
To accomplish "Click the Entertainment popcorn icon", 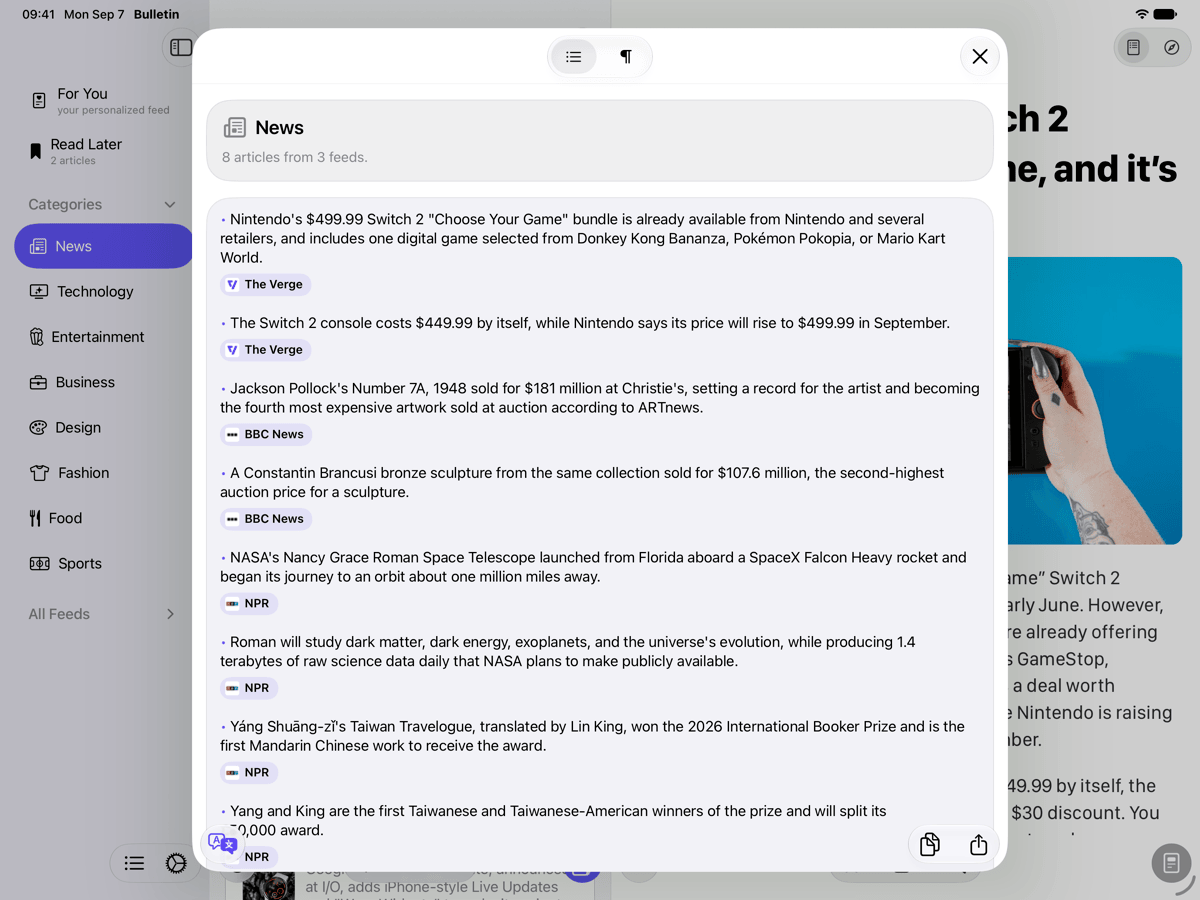I will (x=37, y=337).
